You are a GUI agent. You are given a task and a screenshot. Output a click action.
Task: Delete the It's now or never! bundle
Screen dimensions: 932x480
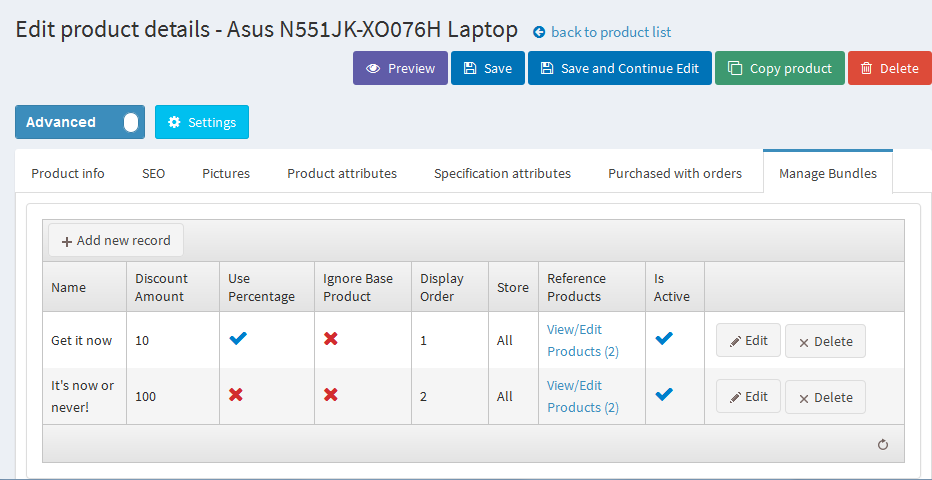pyautogui.click(x=825, y=397)
